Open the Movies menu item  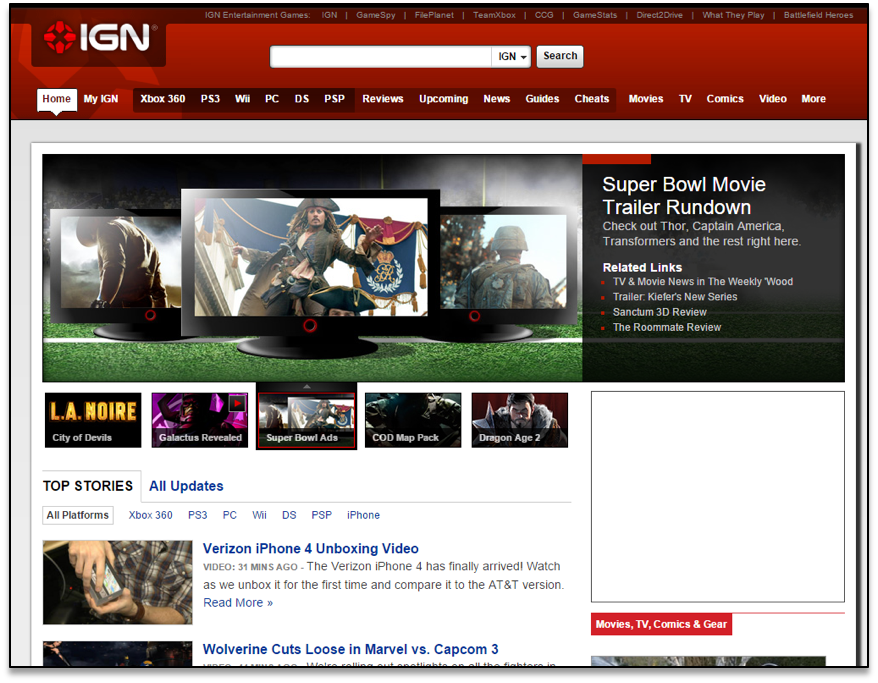click(x=646, y=99)
